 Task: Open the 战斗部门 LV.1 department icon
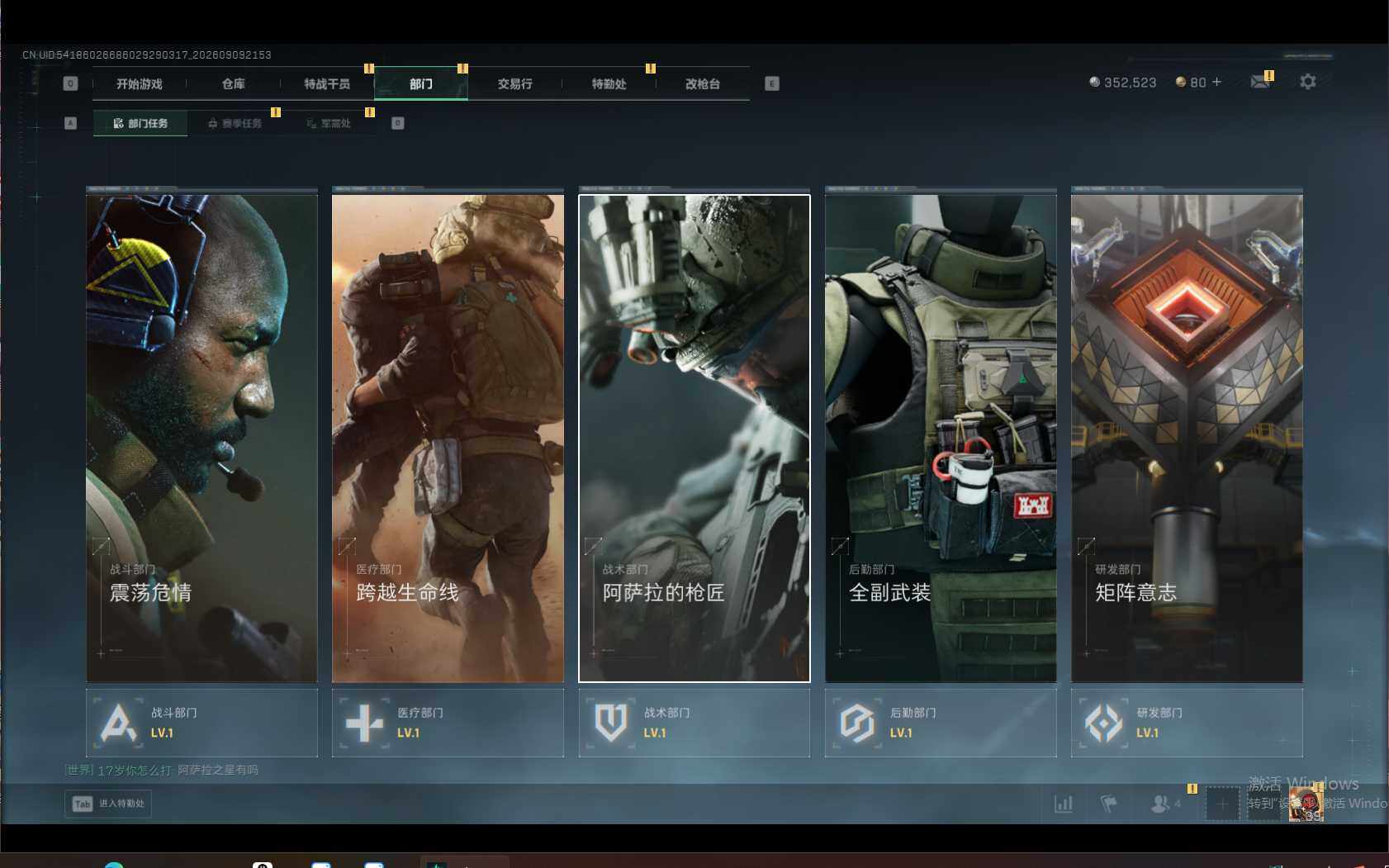(118, 723)
